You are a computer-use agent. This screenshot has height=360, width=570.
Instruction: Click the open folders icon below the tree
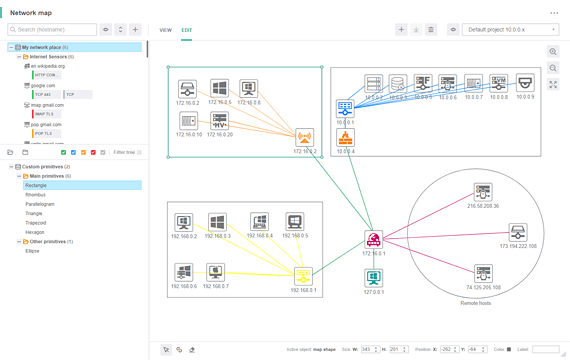coord(10,152)
